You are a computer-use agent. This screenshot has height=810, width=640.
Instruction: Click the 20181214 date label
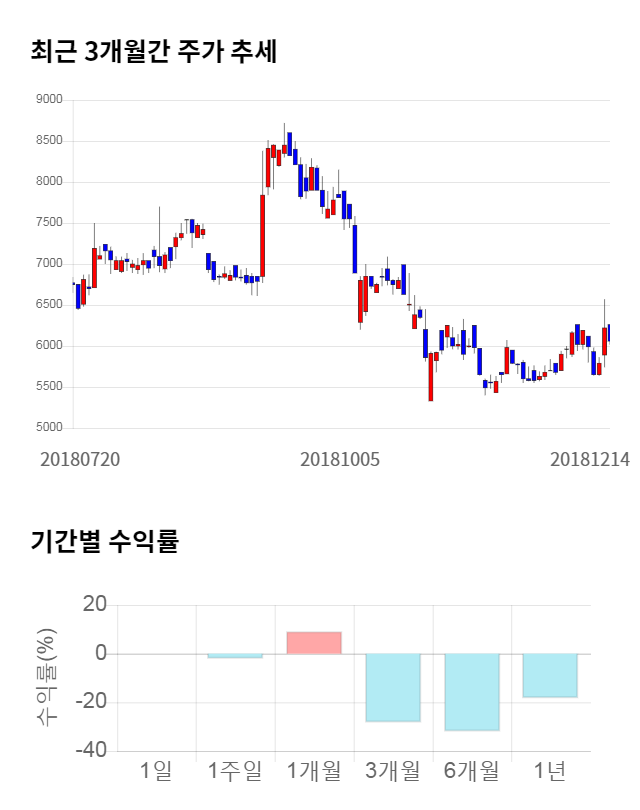pos(590,459)
